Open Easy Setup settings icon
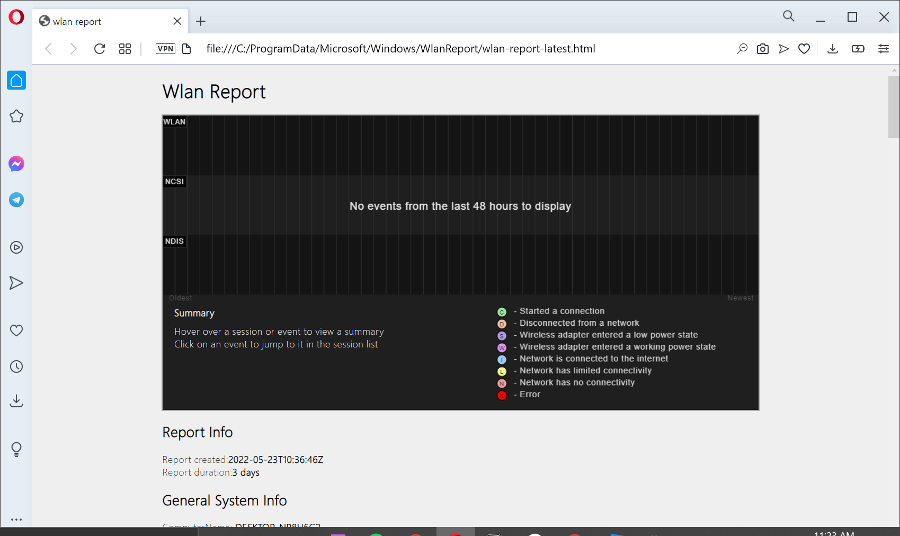Screen dimensions: 900x536 883,49
